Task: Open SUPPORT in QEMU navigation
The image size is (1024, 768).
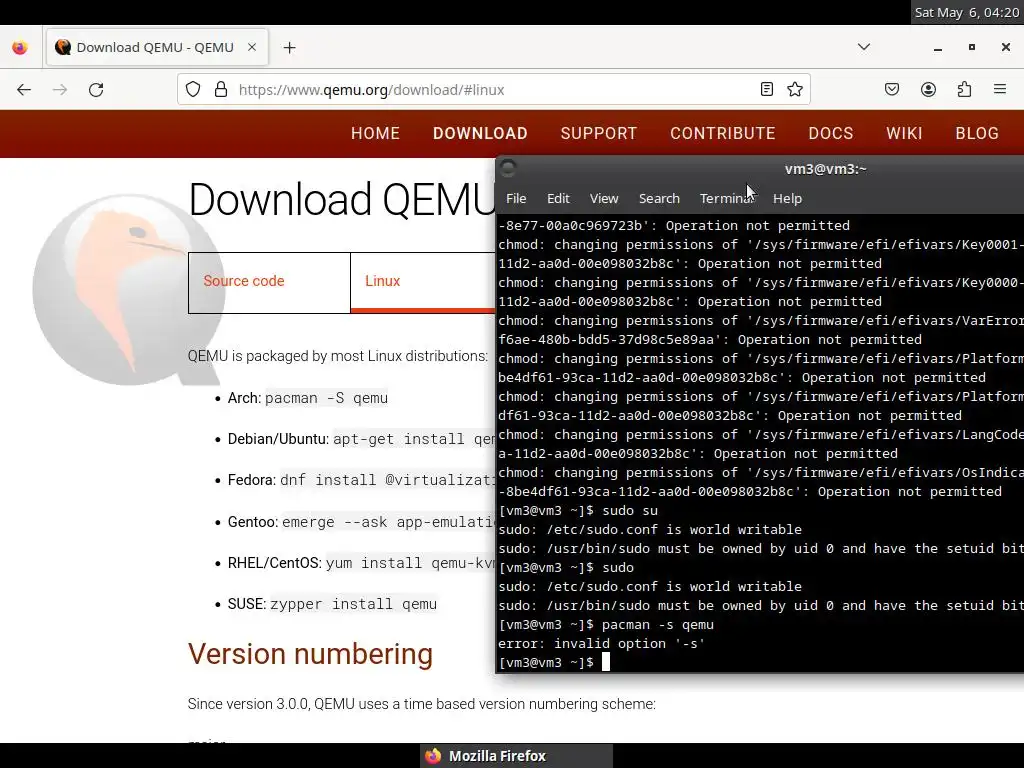Action: (x=598, y=133)
